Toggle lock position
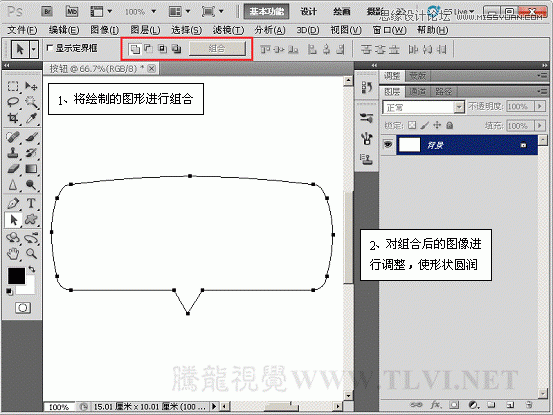Screen dimensions: 553x415 (x=437, y=125)
